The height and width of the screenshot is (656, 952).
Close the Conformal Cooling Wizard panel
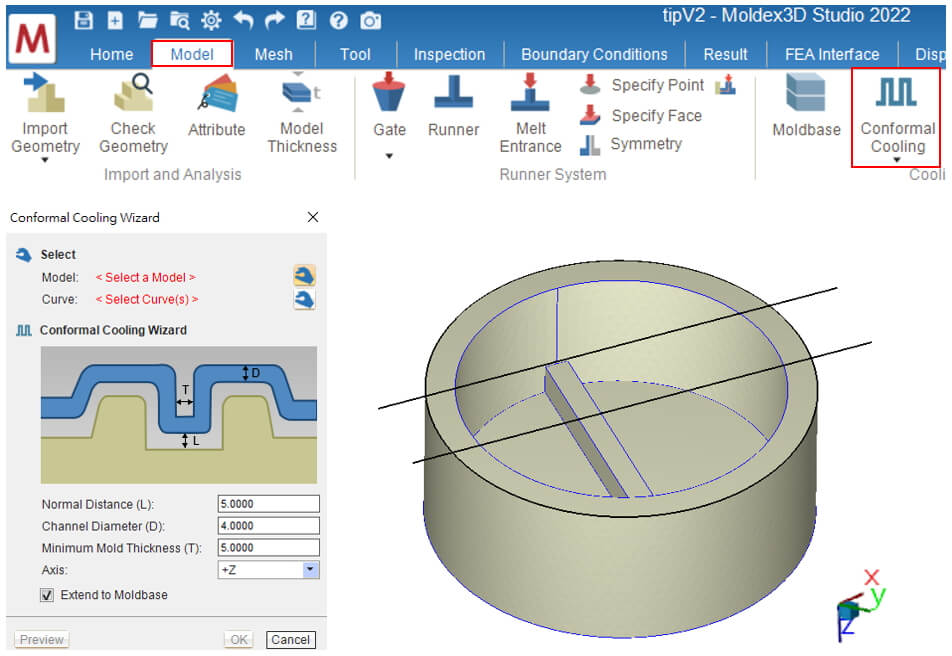313,217
